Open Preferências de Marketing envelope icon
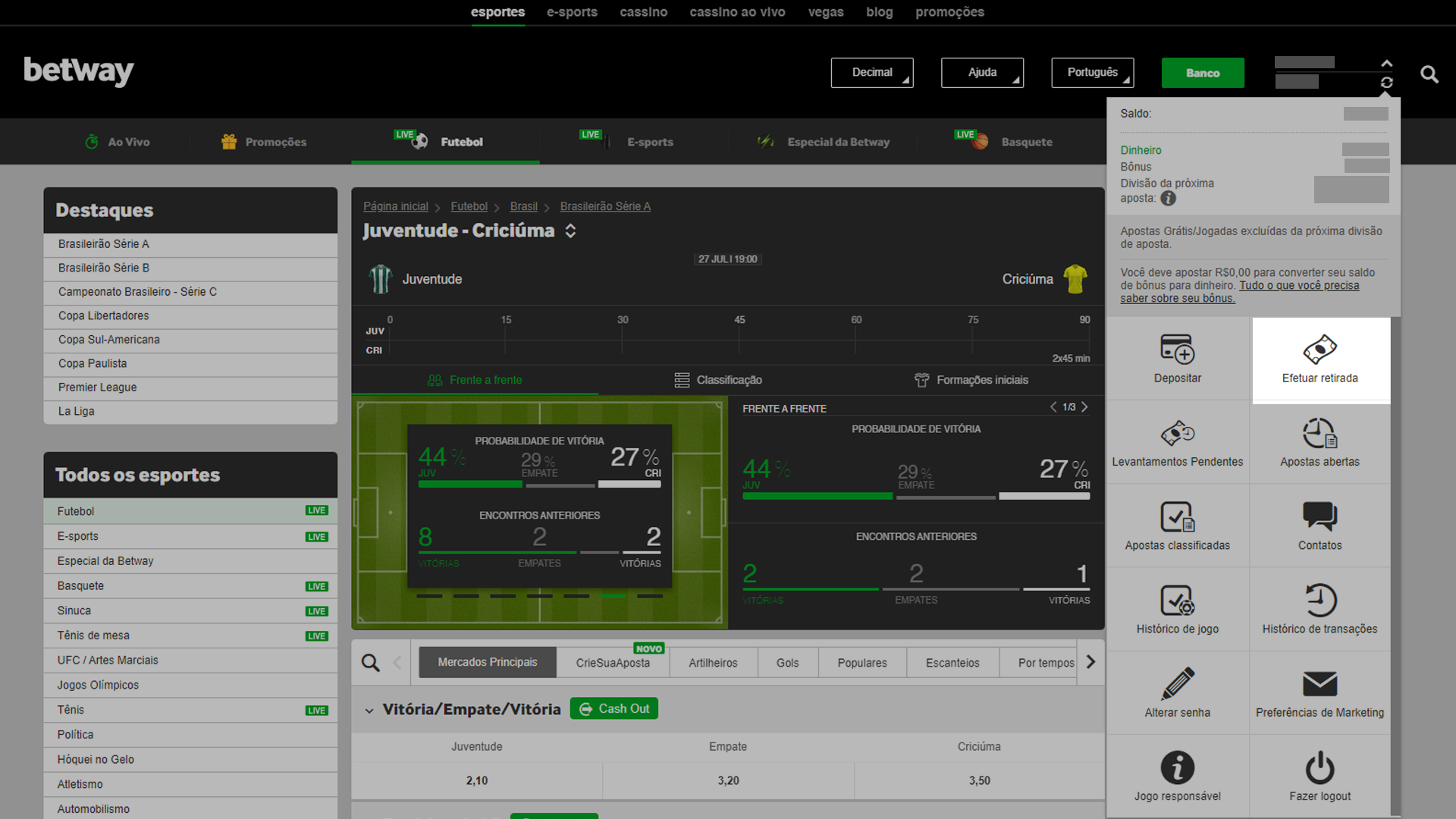Image resolution: width=1456 pixels, height=819 pixels. pyautogui.click(x=1319, y=684)
